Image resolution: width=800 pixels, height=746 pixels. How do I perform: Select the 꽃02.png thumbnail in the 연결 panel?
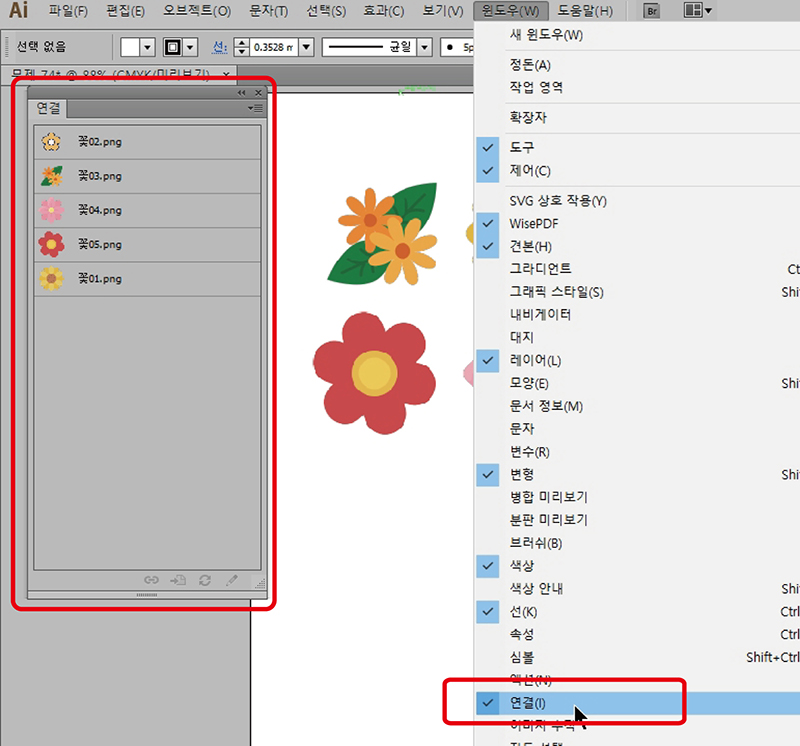click(x=51, y=142)
